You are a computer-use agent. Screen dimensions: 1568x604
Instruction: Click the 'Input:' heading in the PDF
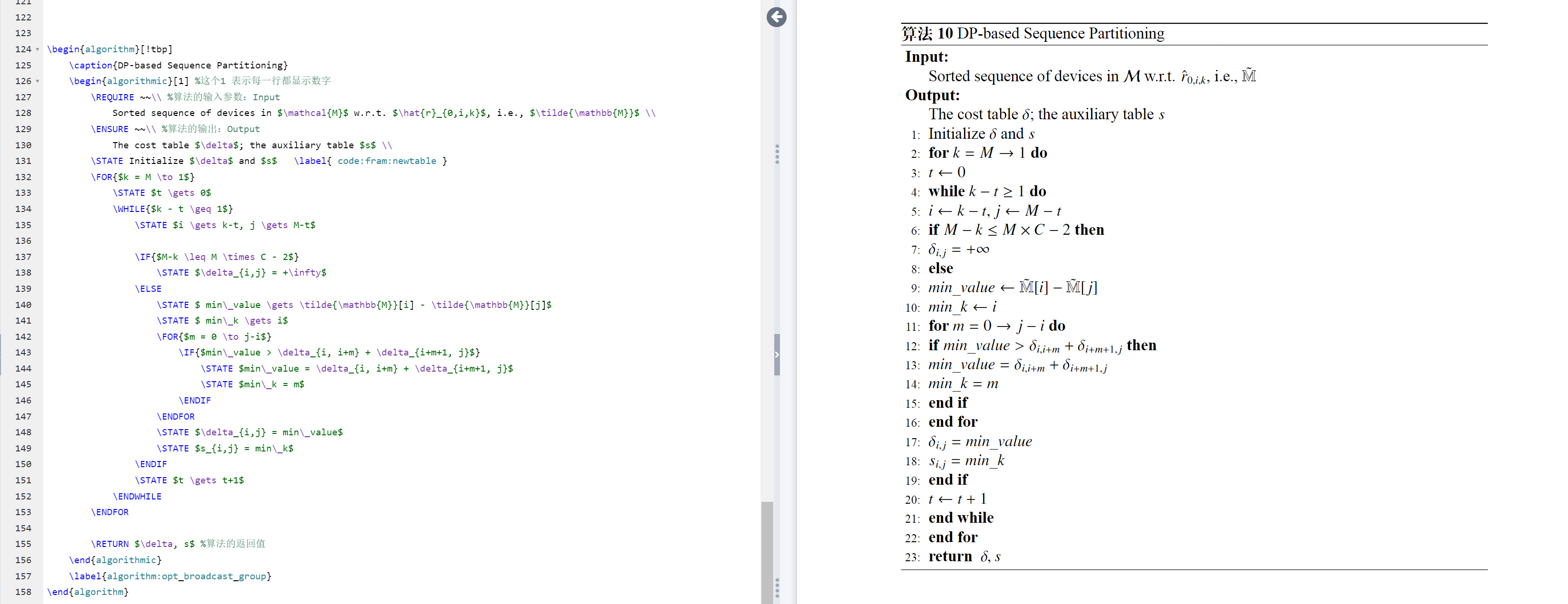point(926,57)
